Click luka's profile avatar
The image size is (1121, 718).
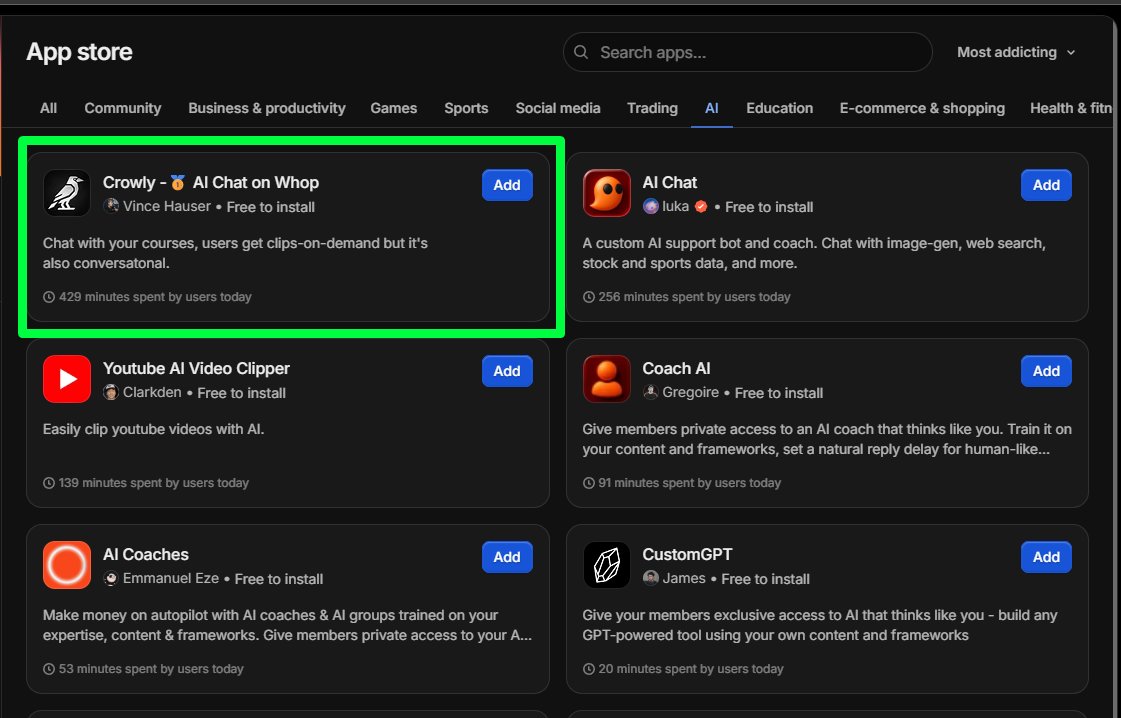pos(651,206)
